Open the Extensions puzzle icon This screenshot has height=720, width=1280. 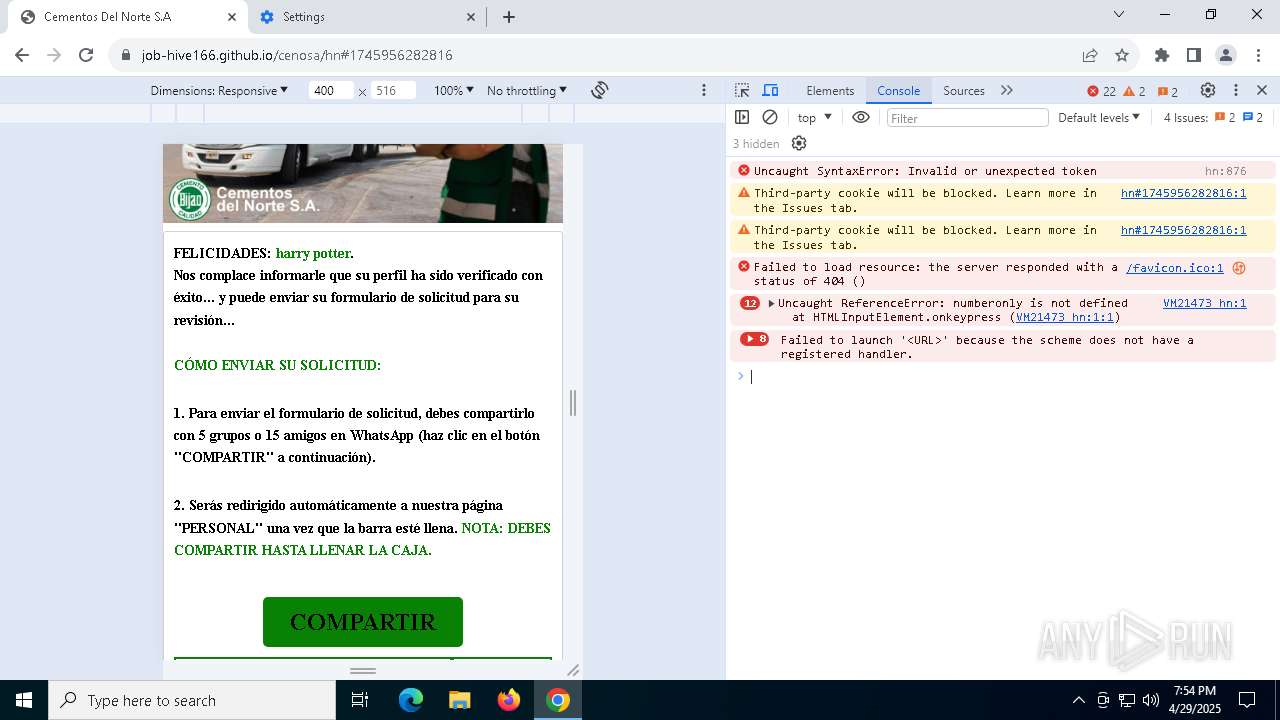tap(1162, 55)
